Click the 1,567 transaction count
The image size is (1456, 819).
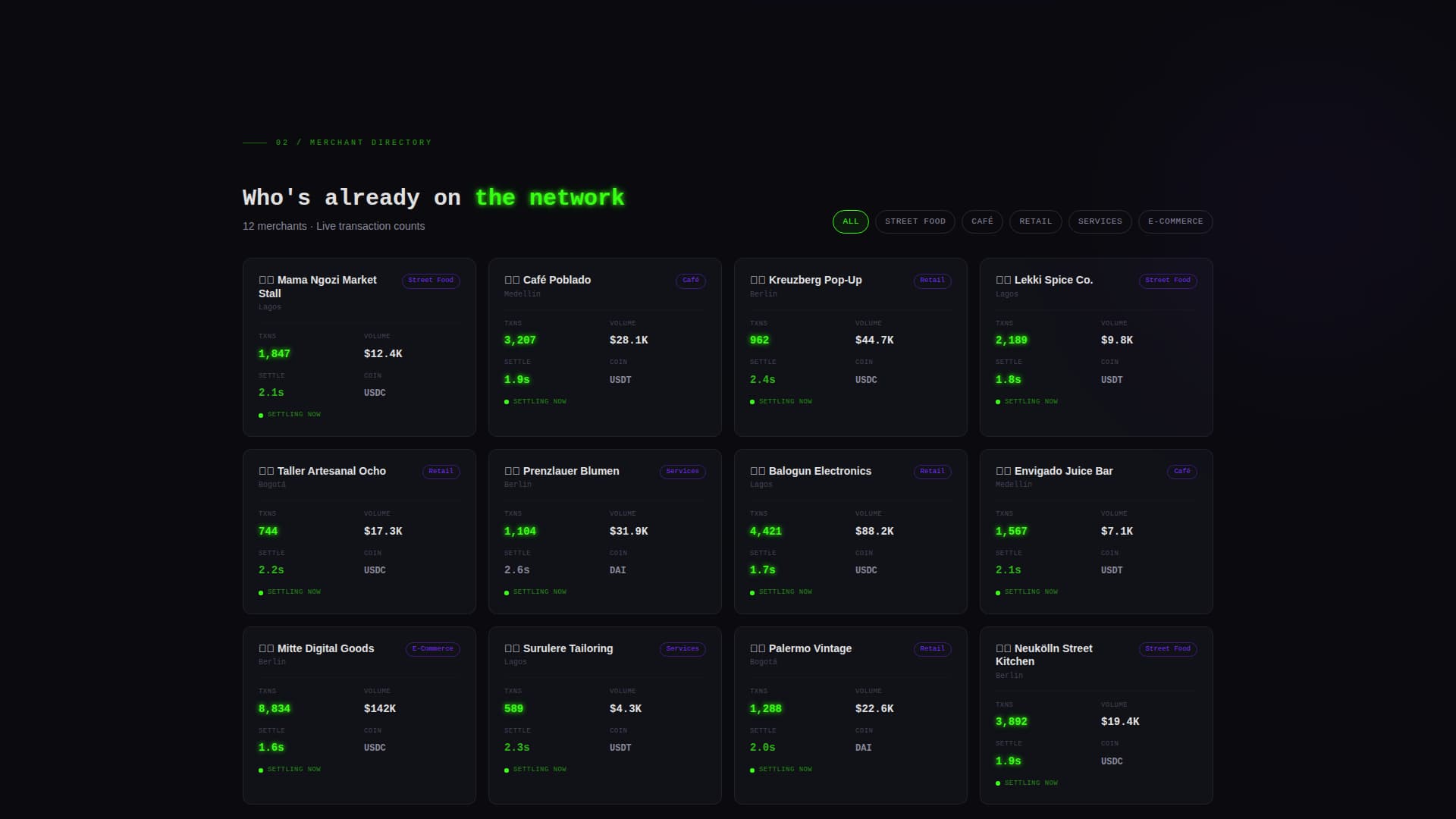(1012, 532)
